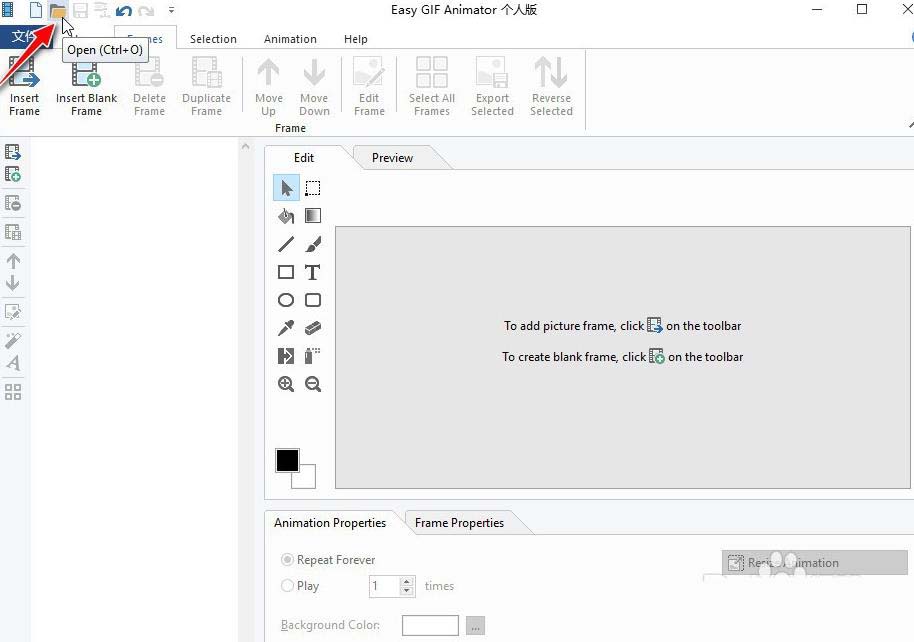This screenshot has height=642, width=914.
Task: Click Select All Frames in the ribbon
Action: [432, 87]
